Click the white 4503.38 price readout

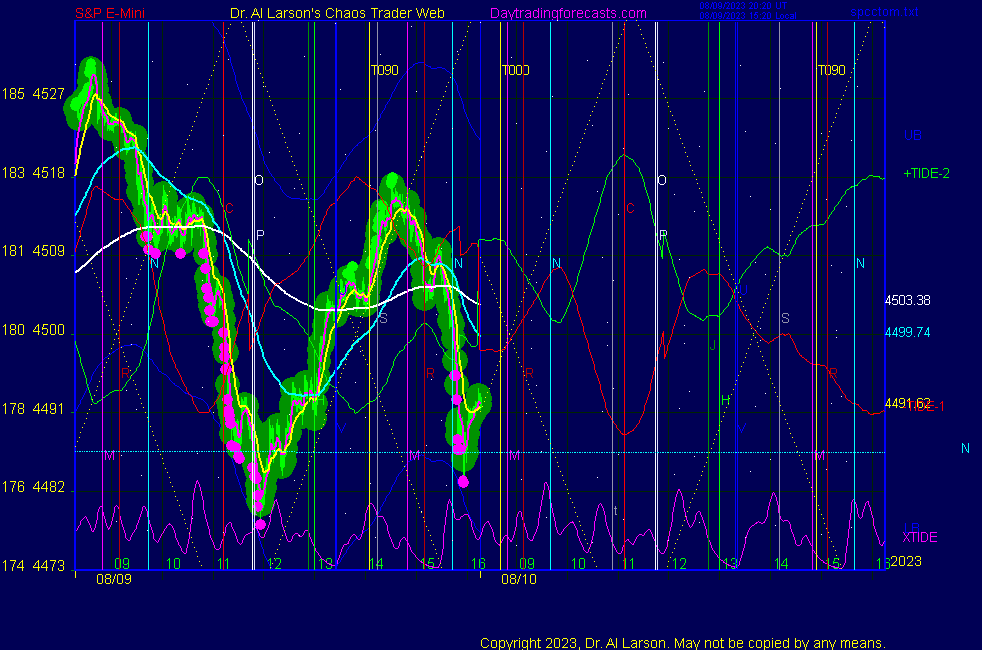(x=907, y=300)
